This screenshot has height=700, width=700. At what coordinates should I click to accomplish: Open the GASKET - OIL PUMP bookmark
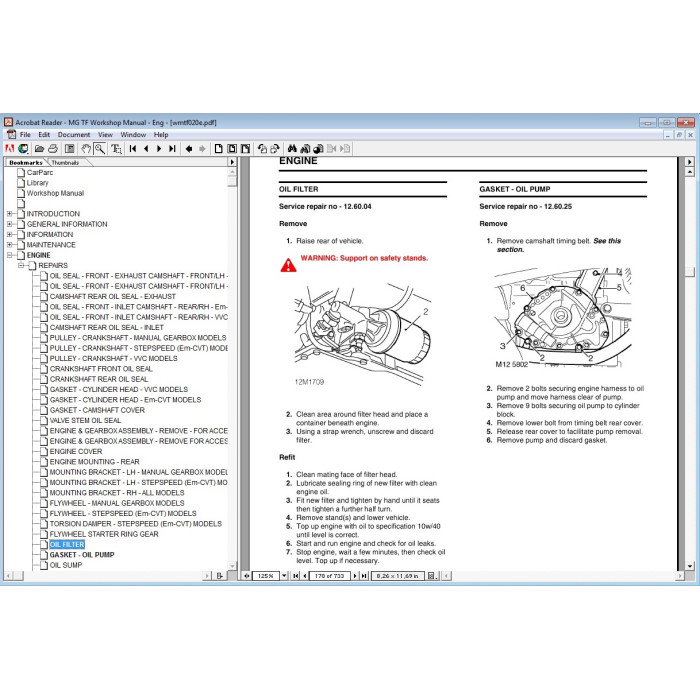pos(82,555)
